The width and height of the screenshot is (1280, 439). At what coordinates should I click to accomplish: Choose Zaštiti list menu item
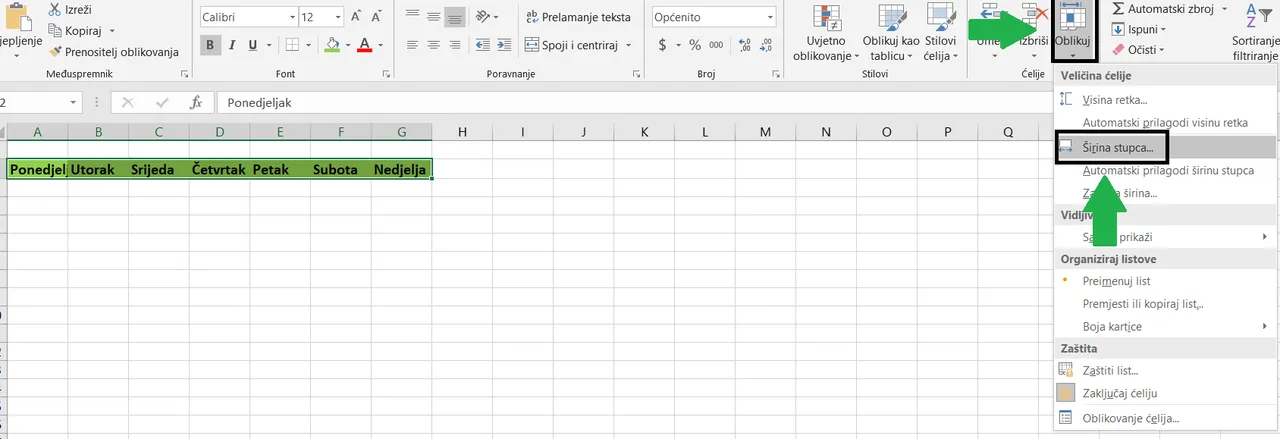[x=1166, y=371]
